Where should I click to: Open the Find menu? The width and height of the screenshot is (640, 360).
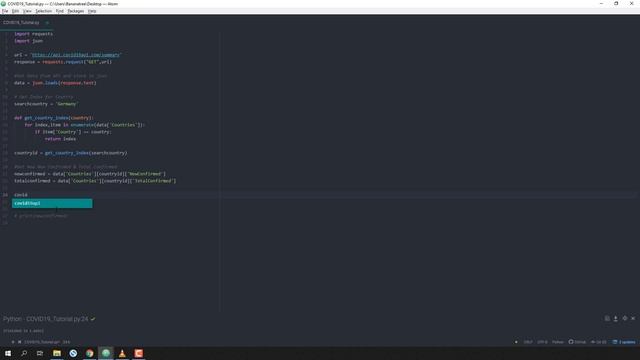(x=60, y=11)
